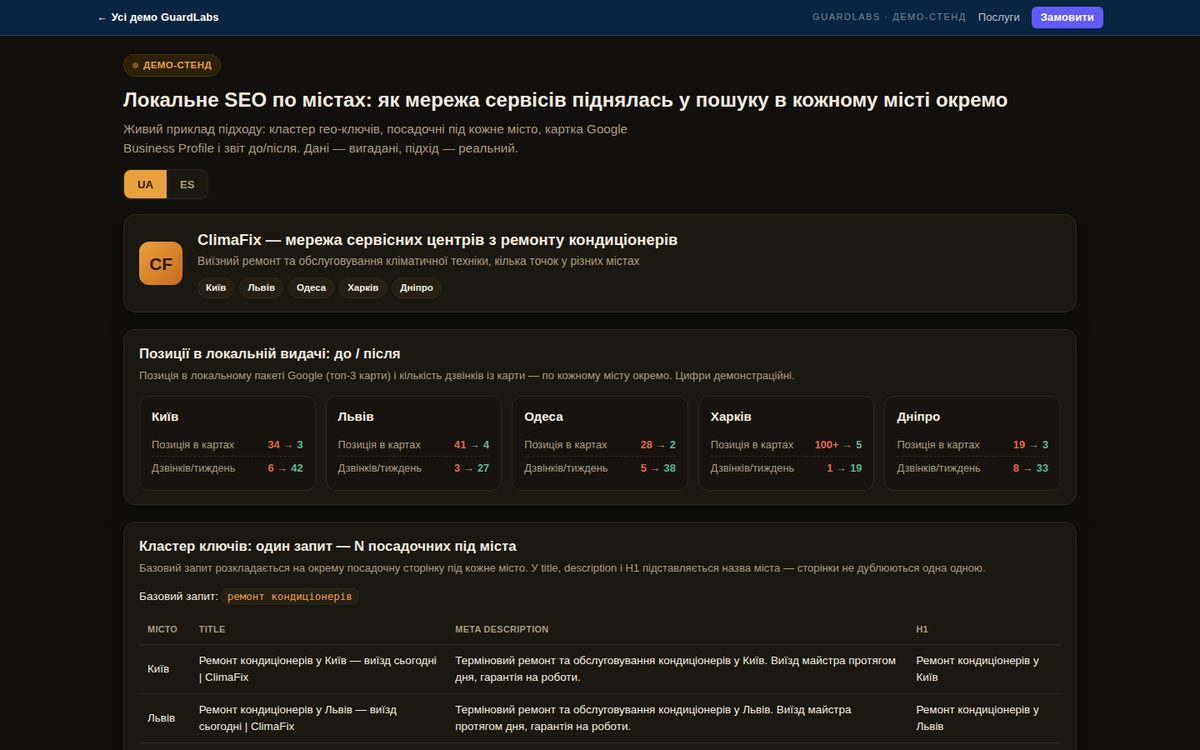Select the Одеса city chip
The height and width of the screenshot is (750, 1200).
click(x=311, y=288)
